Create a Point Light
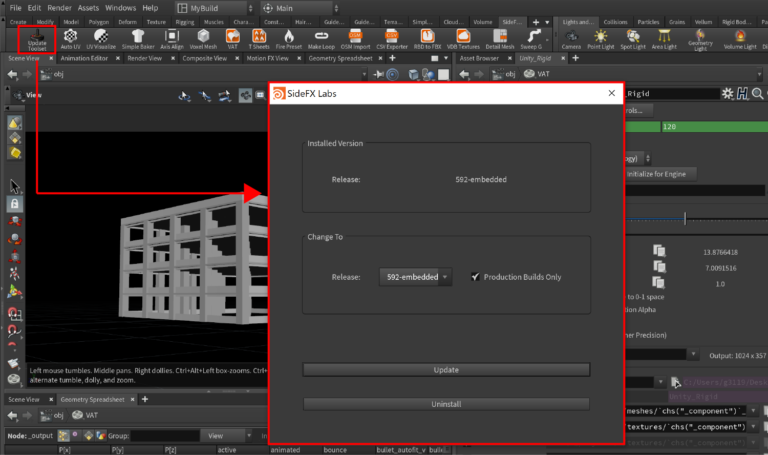 pos(600,39)
